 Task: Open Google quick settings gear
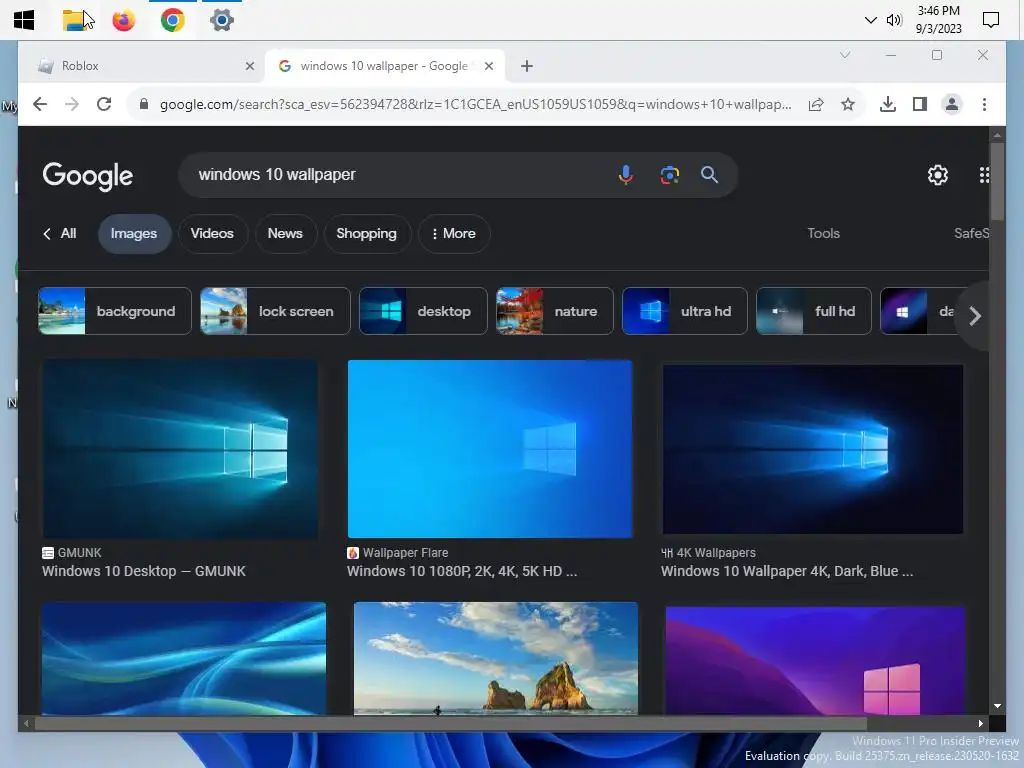pos(938,175)
